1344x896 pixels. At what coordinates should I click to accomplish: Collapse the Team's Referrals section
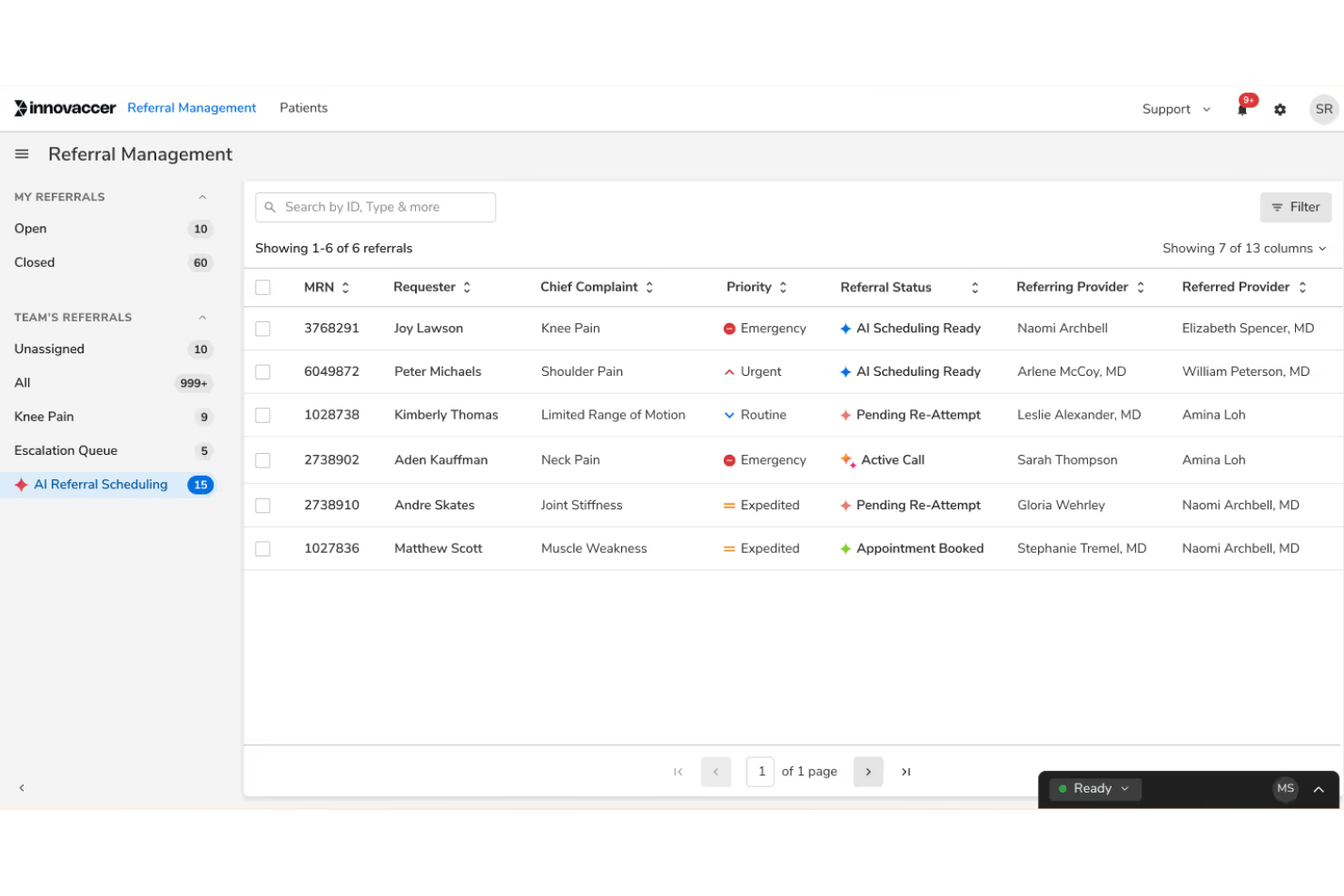(203, 318)
